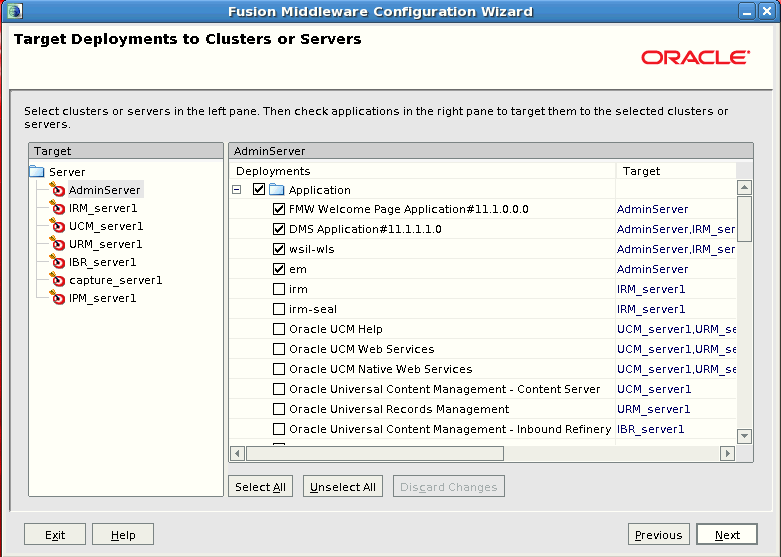Screen dimensions: 781x557
Task: Click the vertical scrollbar up arrow
Action: tap(744, 187)
